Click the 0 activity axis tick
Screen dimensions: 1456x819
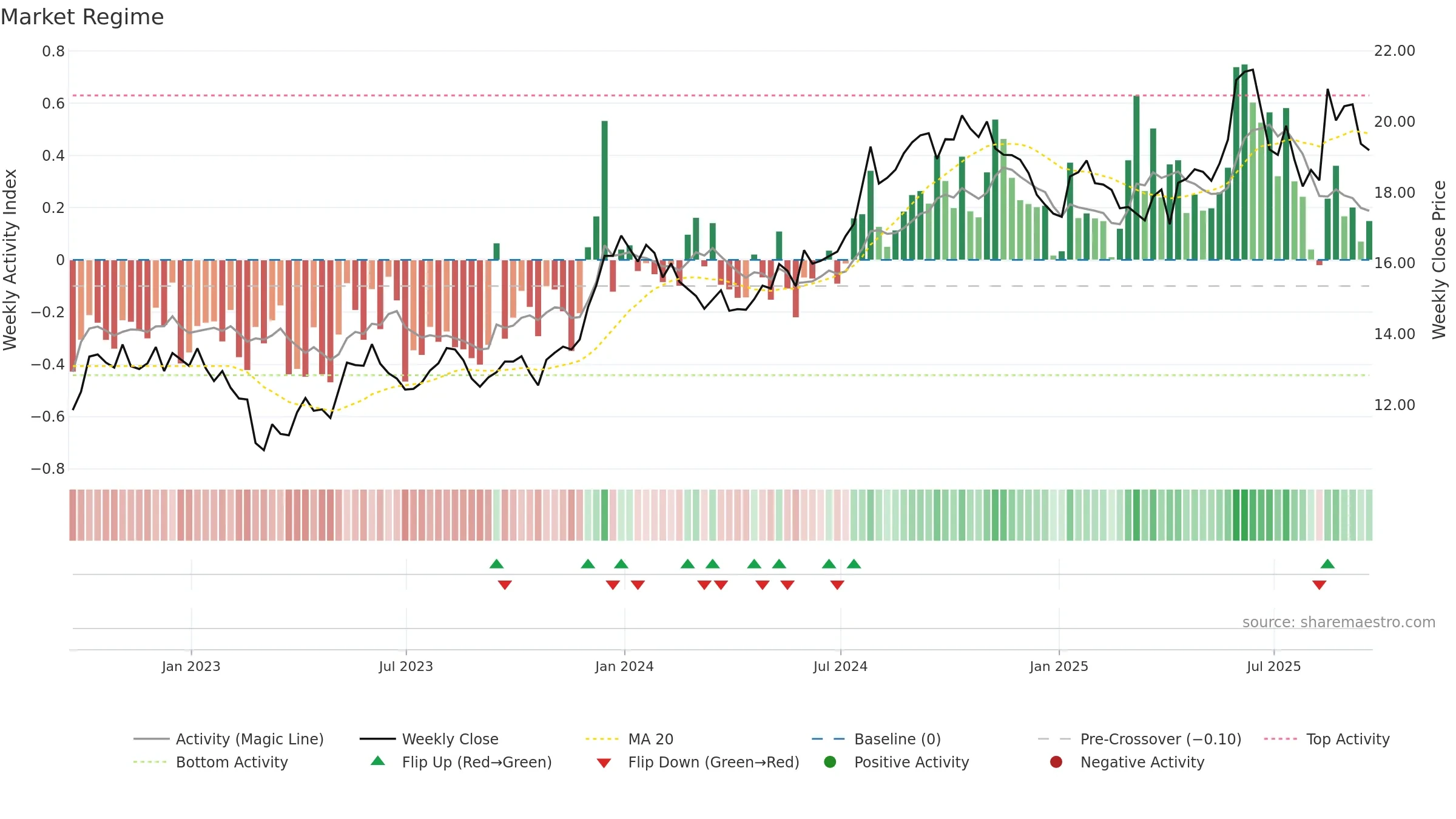(60, 260)
